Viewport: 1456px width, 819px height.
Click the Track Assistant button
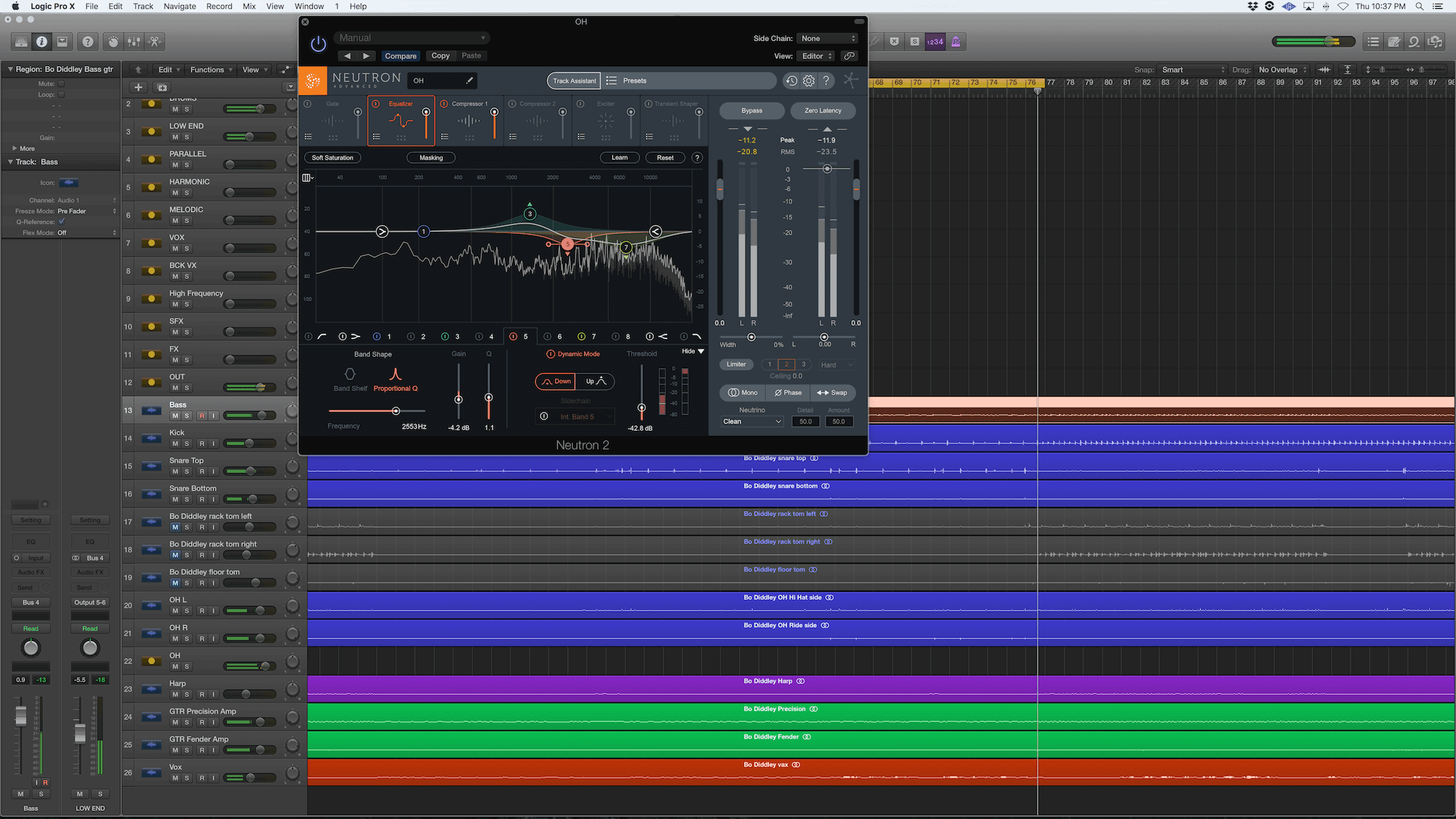(x=574, y=81)
